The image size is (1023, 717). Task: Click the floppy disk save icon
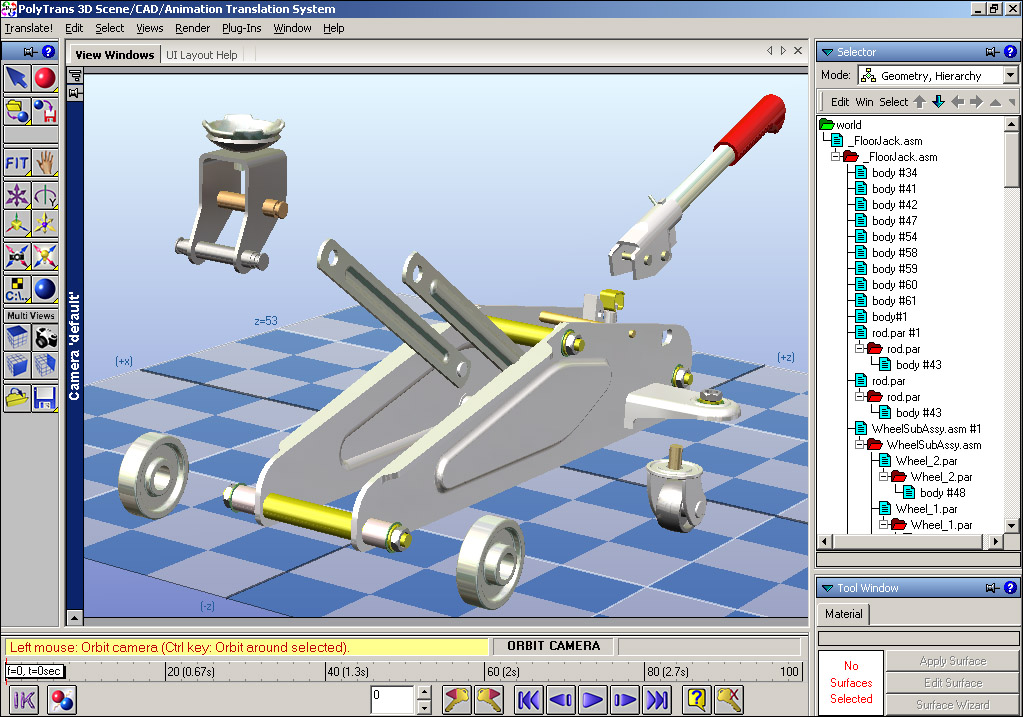pyautogui.click(x=45, y=399)
